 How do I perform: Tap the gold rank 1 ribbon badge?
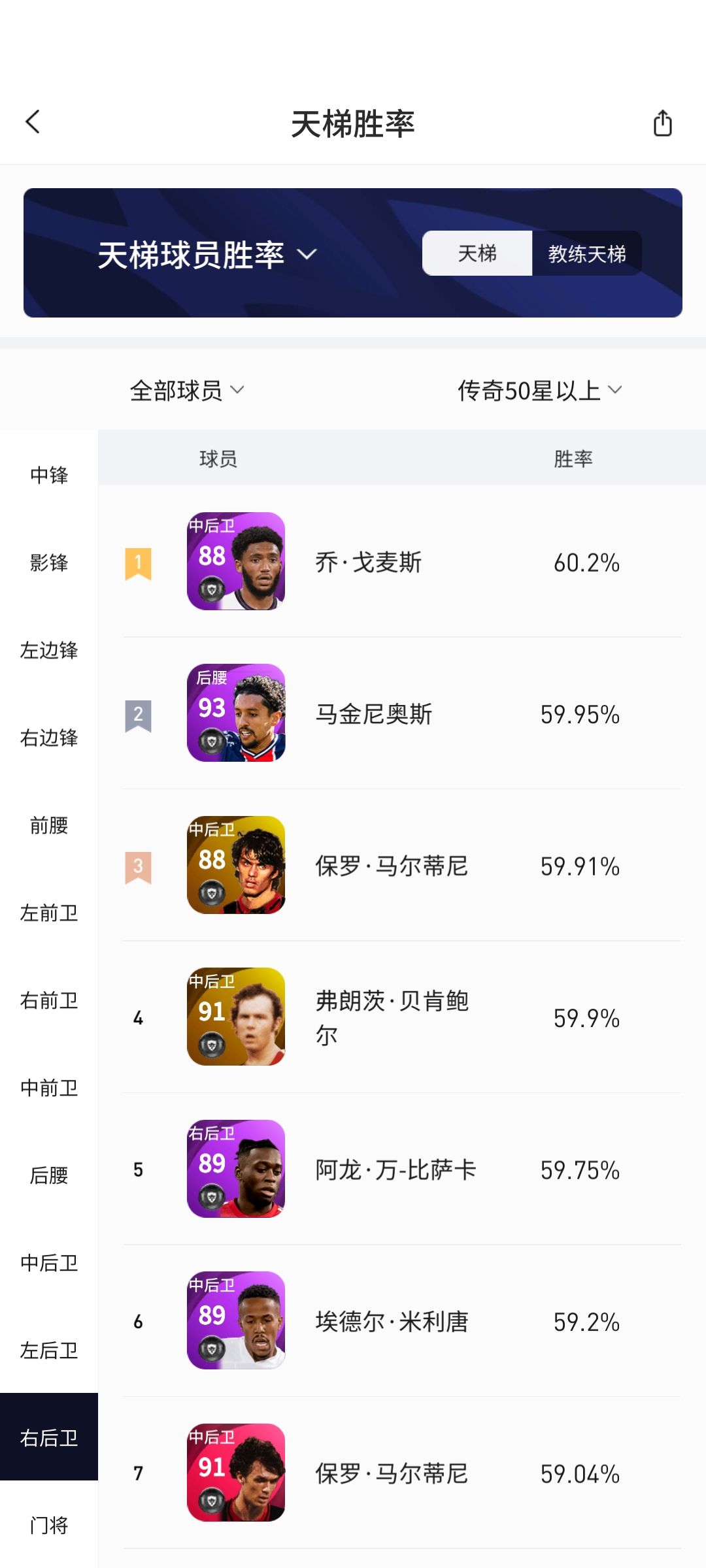(138, 563)
